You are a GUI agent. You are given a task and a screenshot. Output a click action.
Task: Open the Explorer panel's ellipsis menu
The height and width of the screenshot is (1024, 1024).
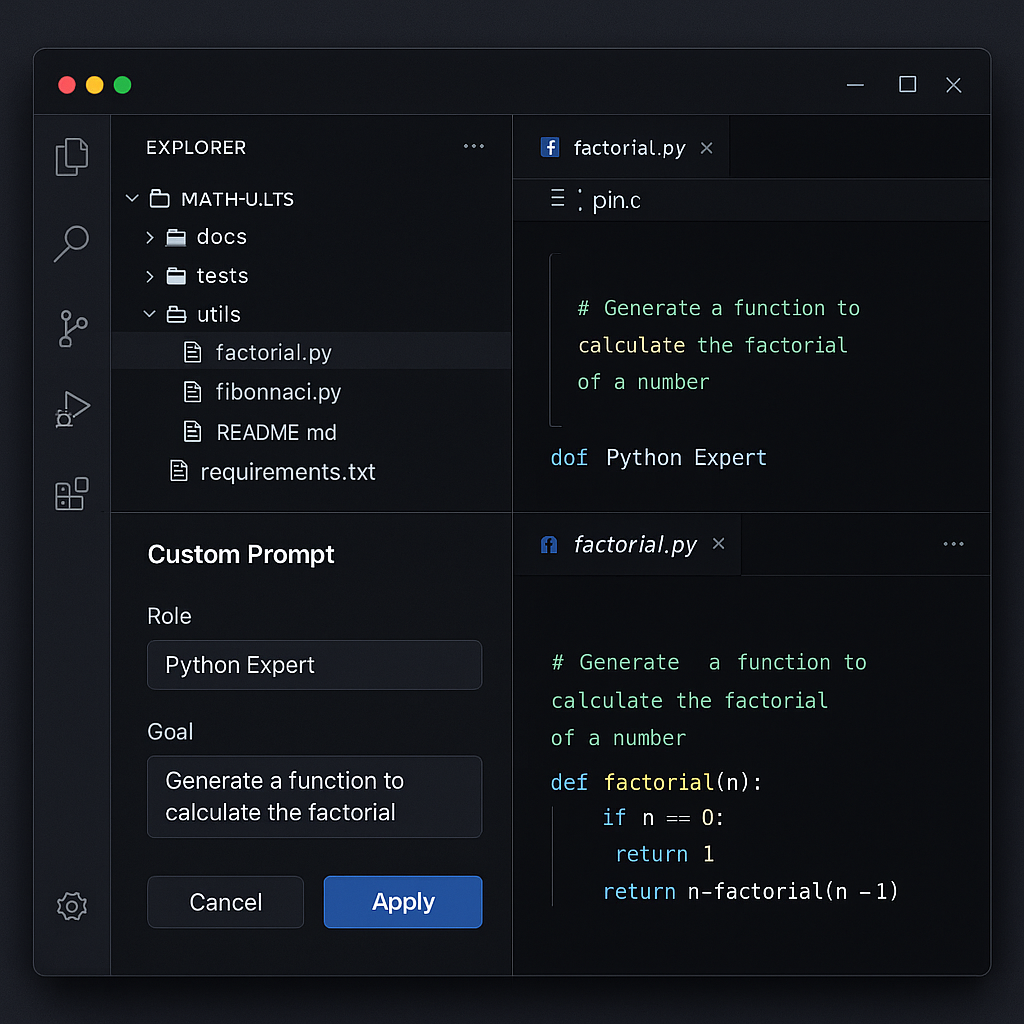473,146
